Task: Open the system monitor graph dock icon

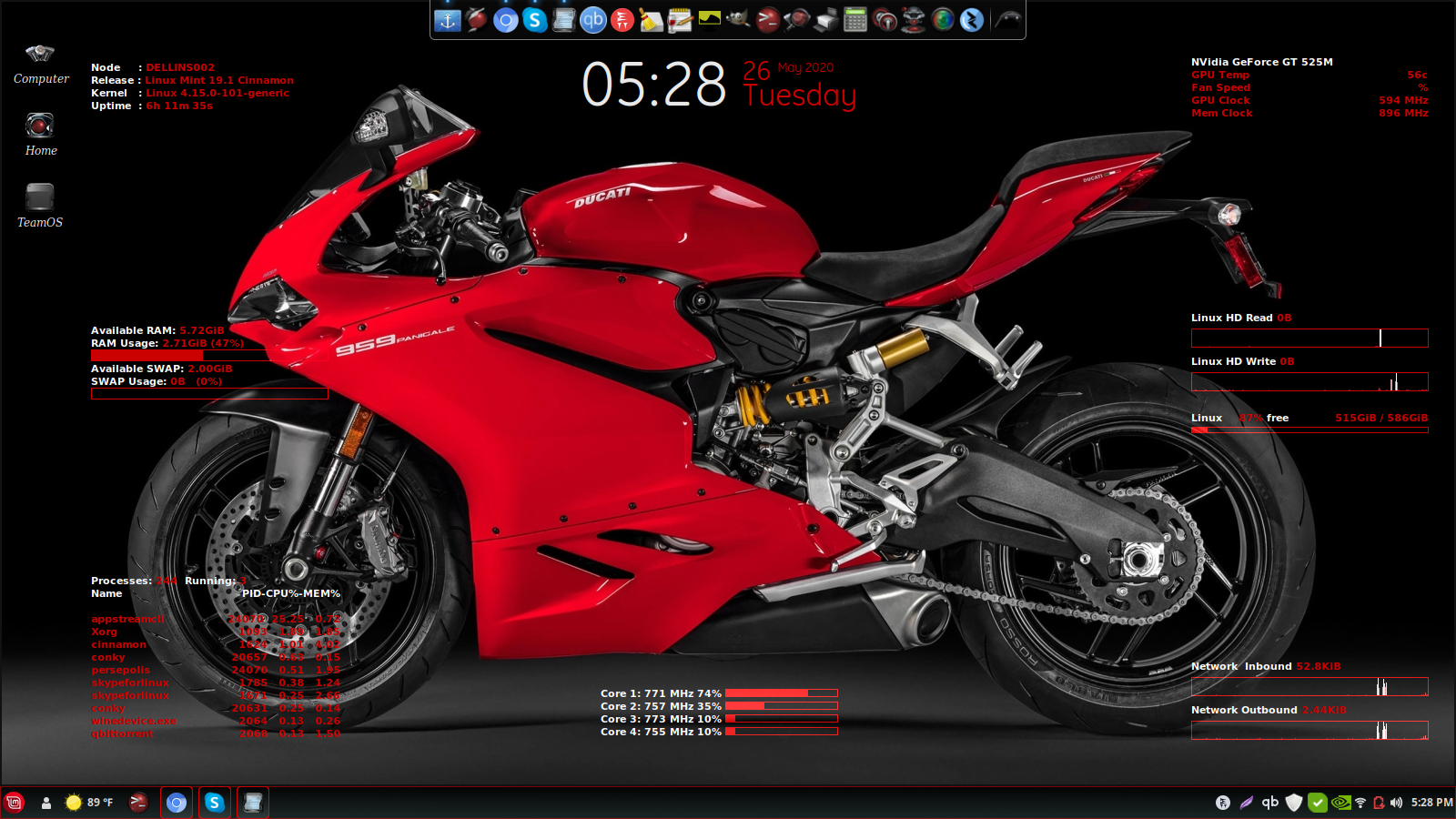Action: coord(709,20)
